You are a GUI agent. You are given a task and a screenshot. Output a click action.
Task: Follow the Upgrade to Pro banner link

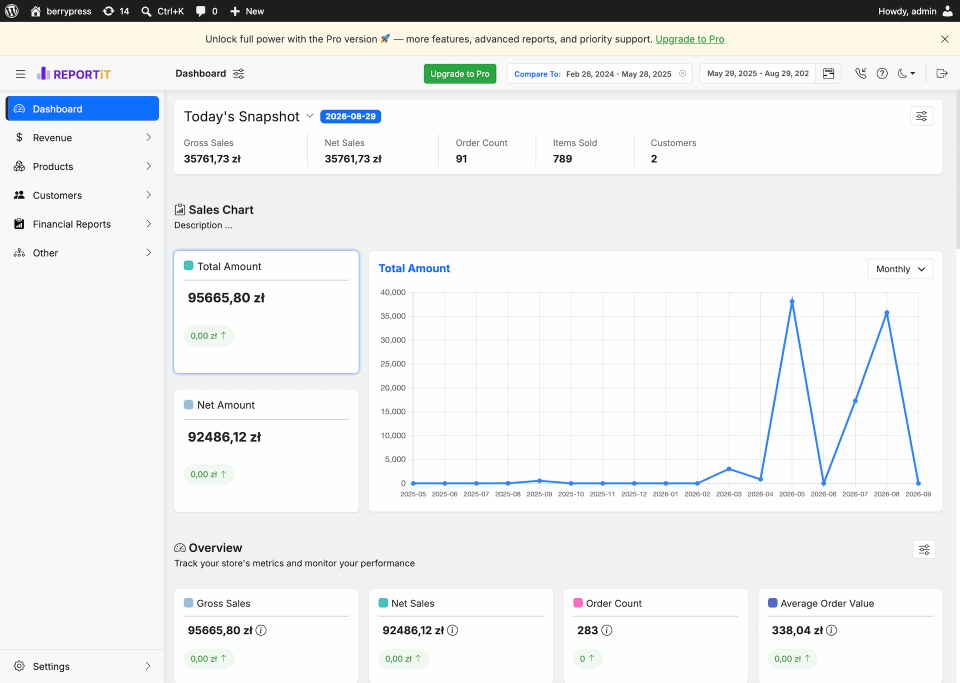coord(689,39)
